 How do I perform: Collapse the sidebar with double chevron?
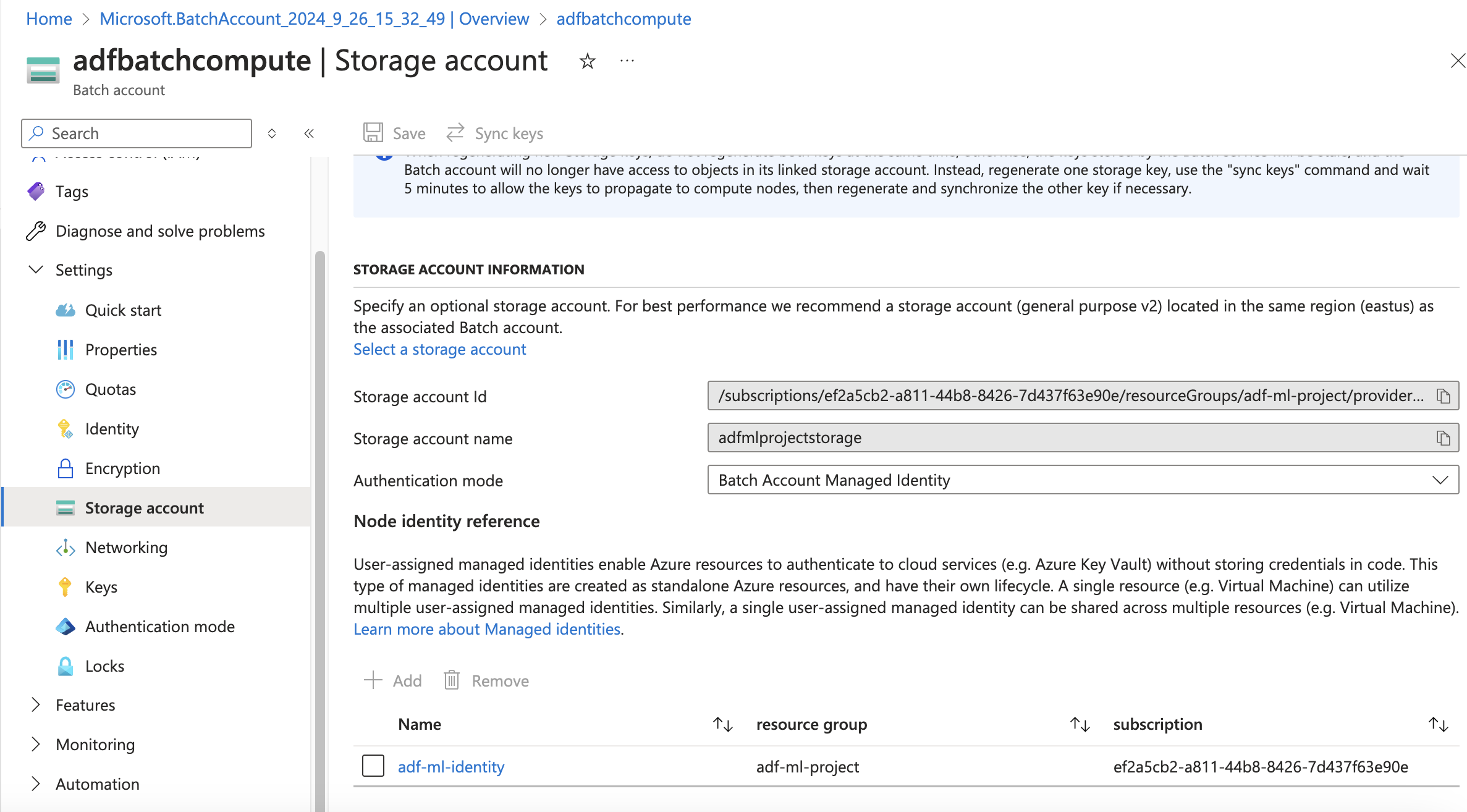click(309, 133)
